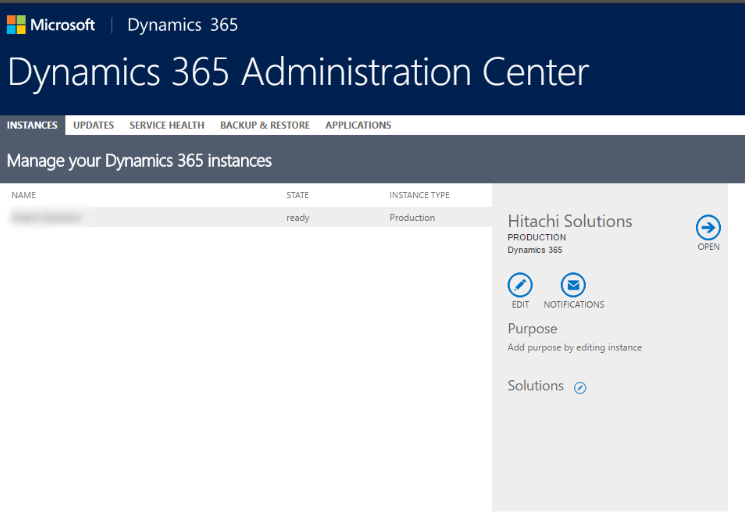
Task: Sort by the Instance Type column header
Action: (419, 195)
